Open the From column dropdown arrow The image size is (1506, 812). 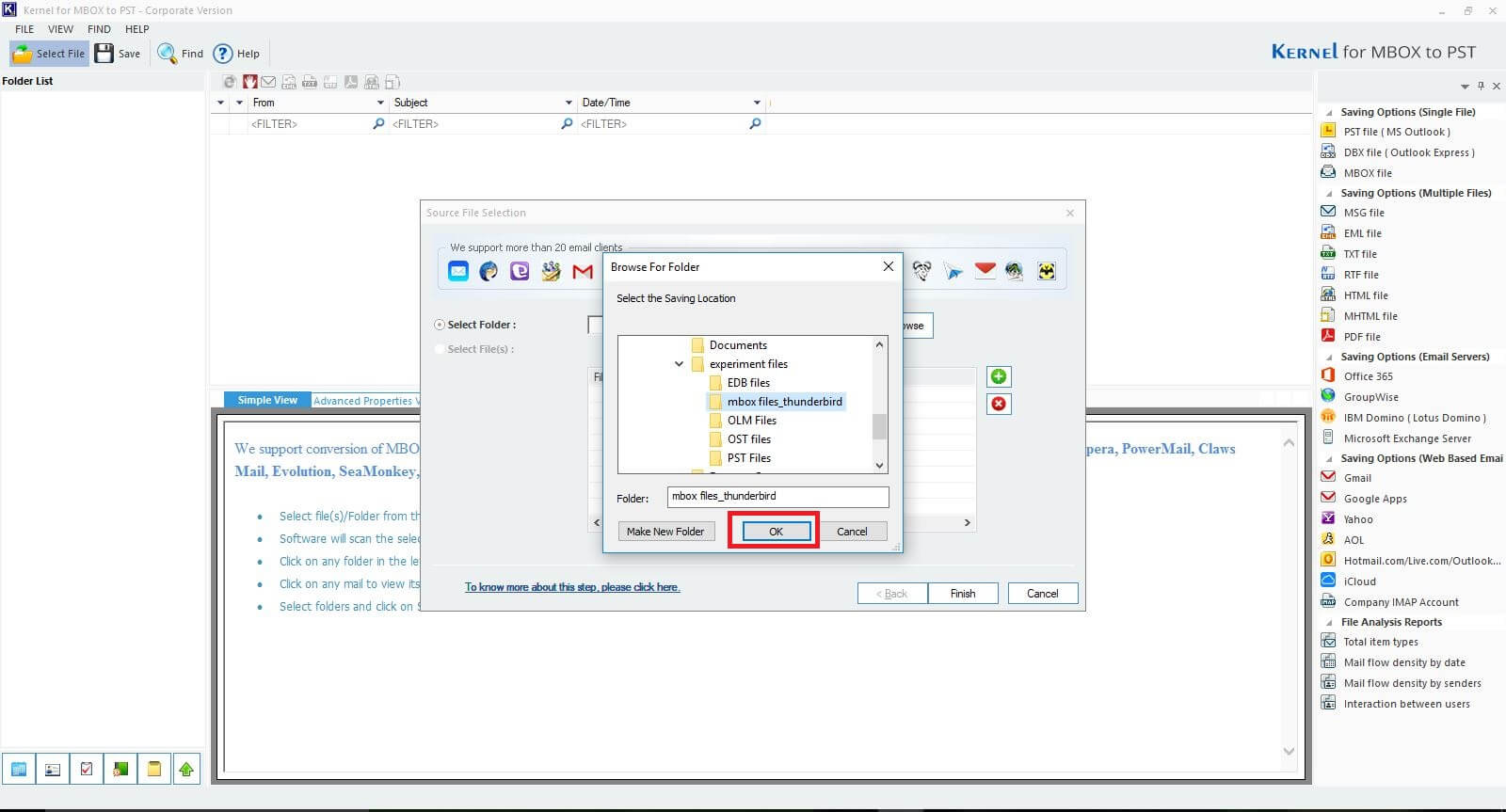coord(380,103)
